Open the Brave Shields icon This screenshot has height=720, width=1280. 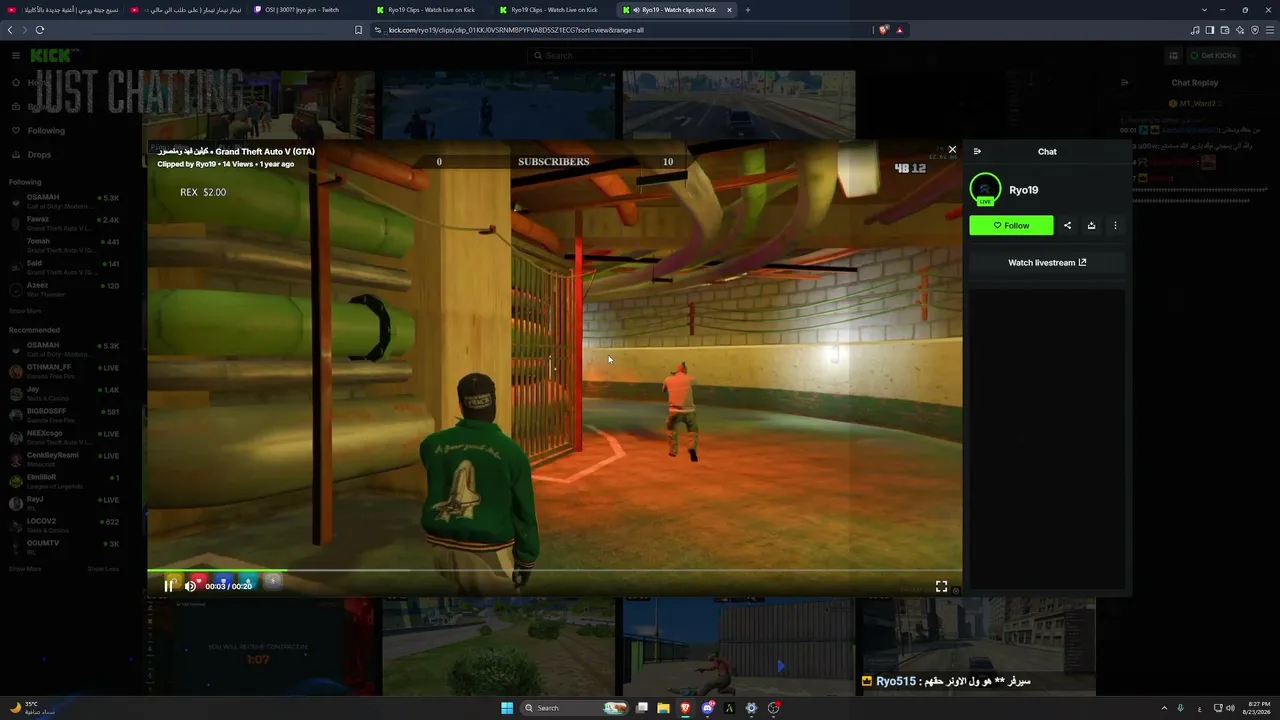883,30
